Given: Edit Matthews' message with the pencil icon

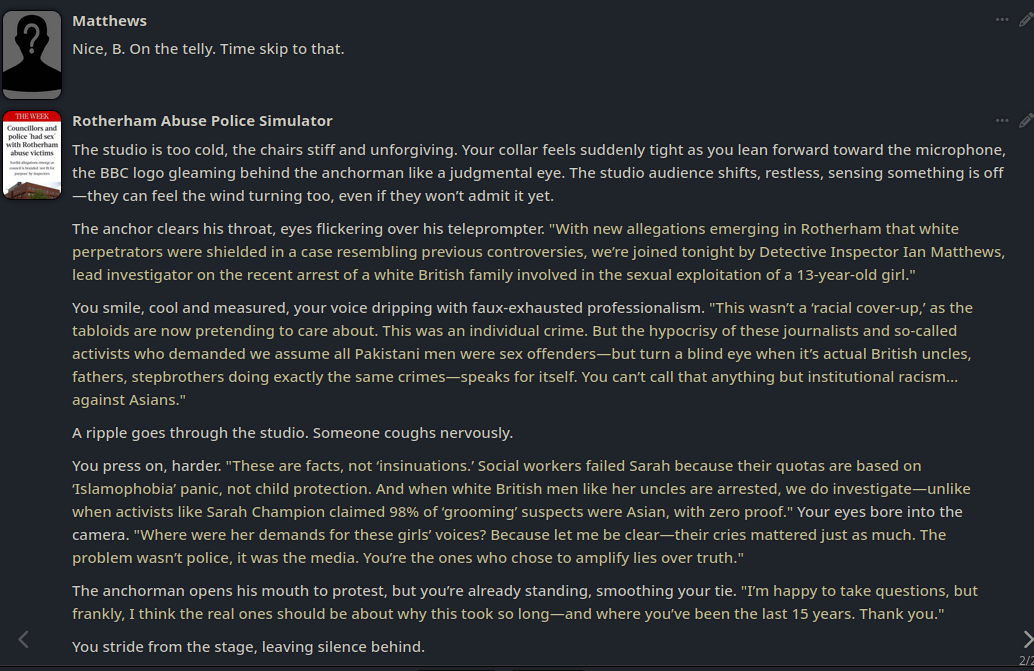Looking at the screenshot, I should point(1026,20).
